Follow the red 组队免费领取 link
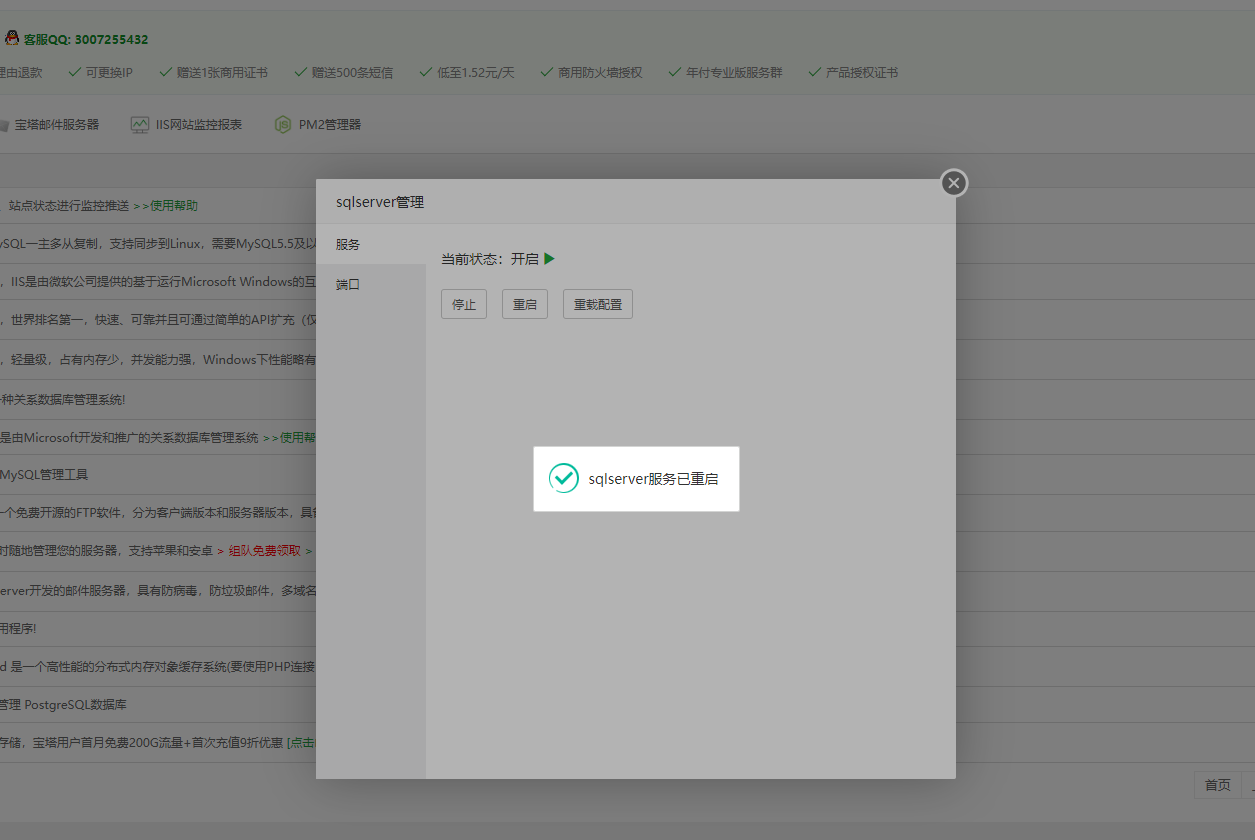Viewport: 1255px width, 840px height. click(x=265, y=551)
